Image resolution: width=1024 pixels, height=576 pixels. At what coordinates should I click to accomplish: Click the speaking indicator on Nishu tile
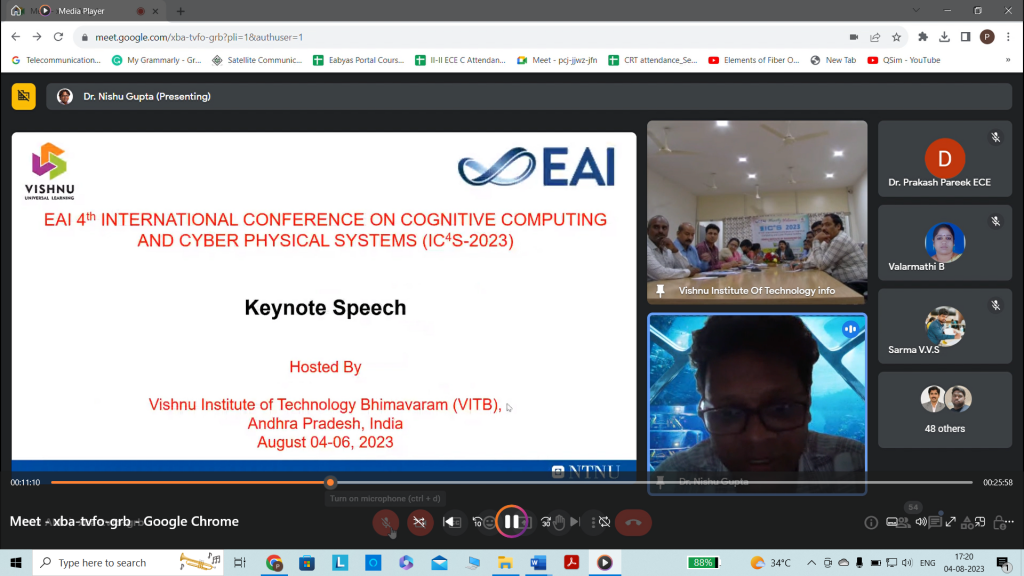850,329
